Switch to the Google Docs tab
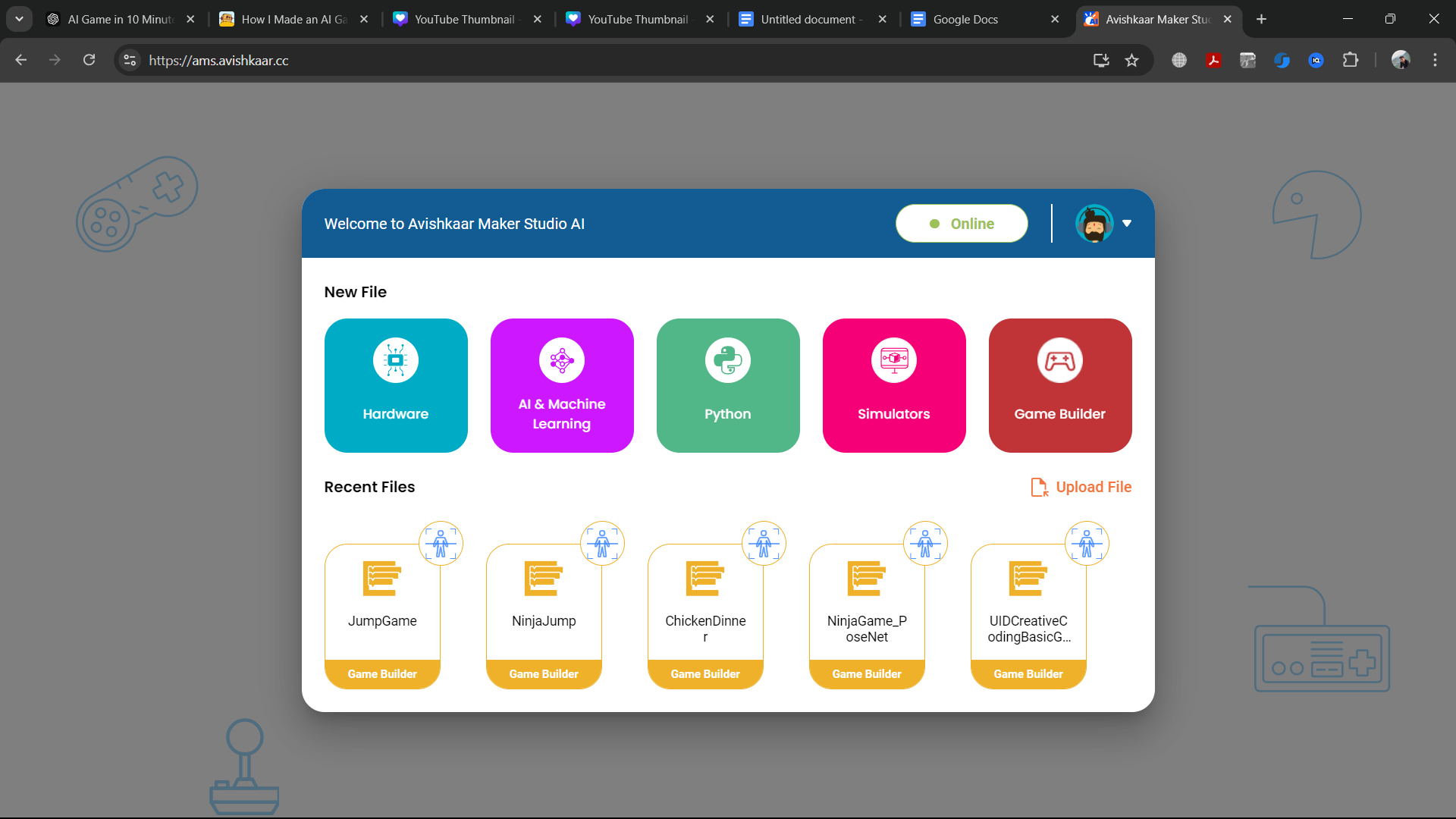The width and height of the screenshot is (1456, 819). click(984, 20)
